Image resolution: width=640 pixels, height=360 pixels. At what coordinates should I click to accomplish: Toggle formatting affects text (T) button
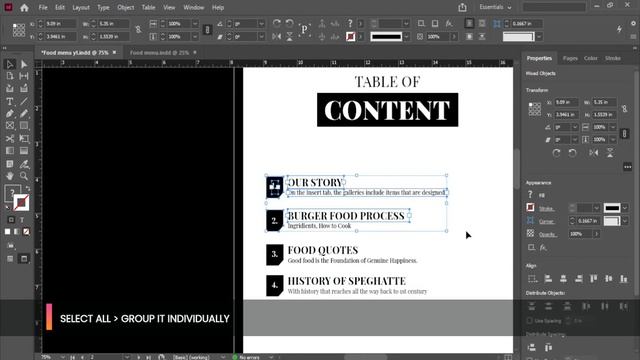[22, 220]
